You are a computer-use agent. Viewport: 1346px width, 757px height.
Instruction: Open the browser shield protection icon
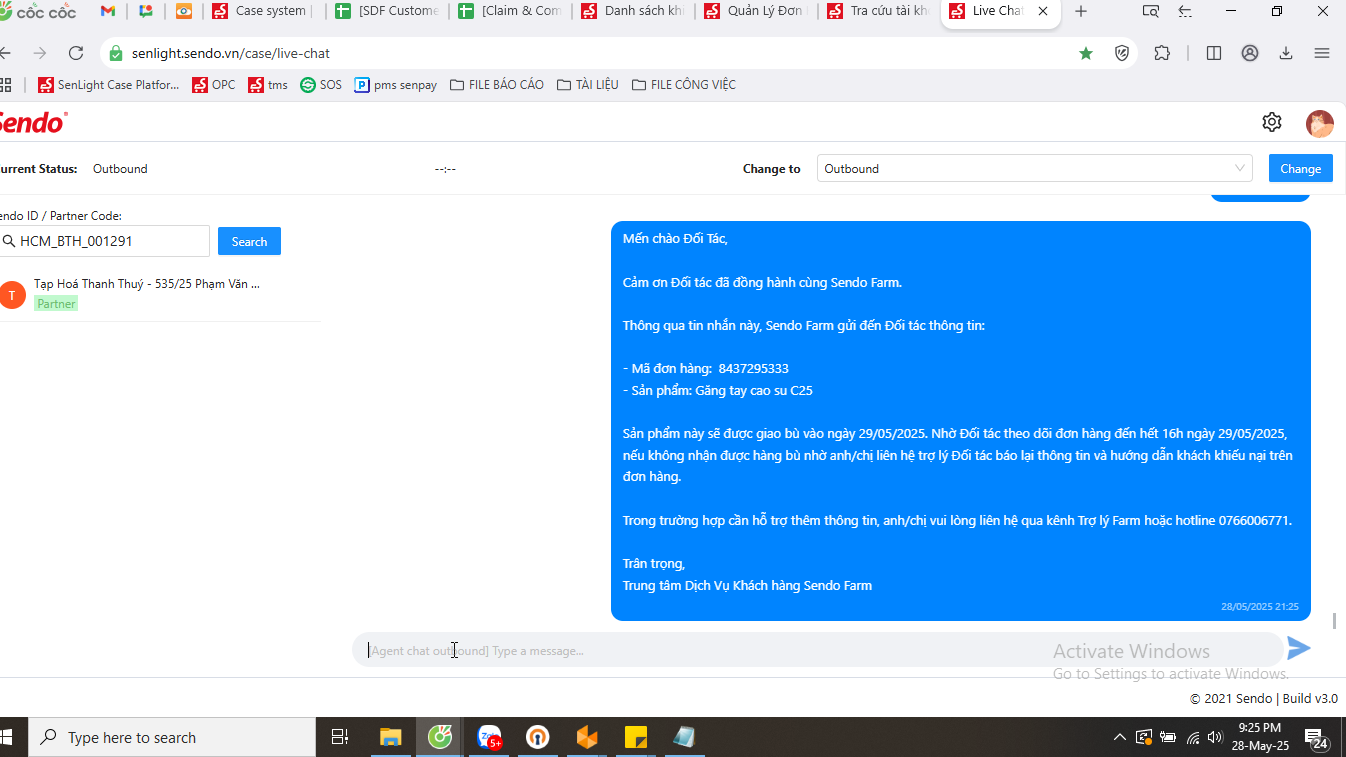pos(1122,53)
